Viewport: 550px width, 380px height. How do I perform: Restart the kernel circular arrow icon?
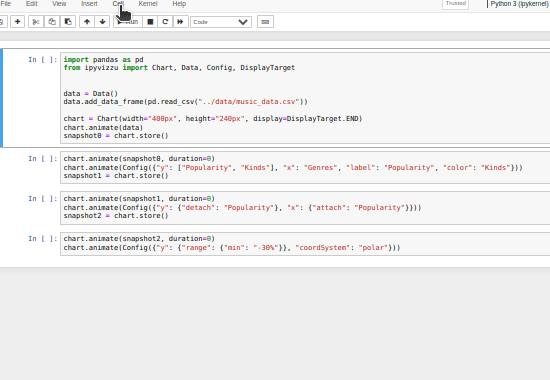165,22
